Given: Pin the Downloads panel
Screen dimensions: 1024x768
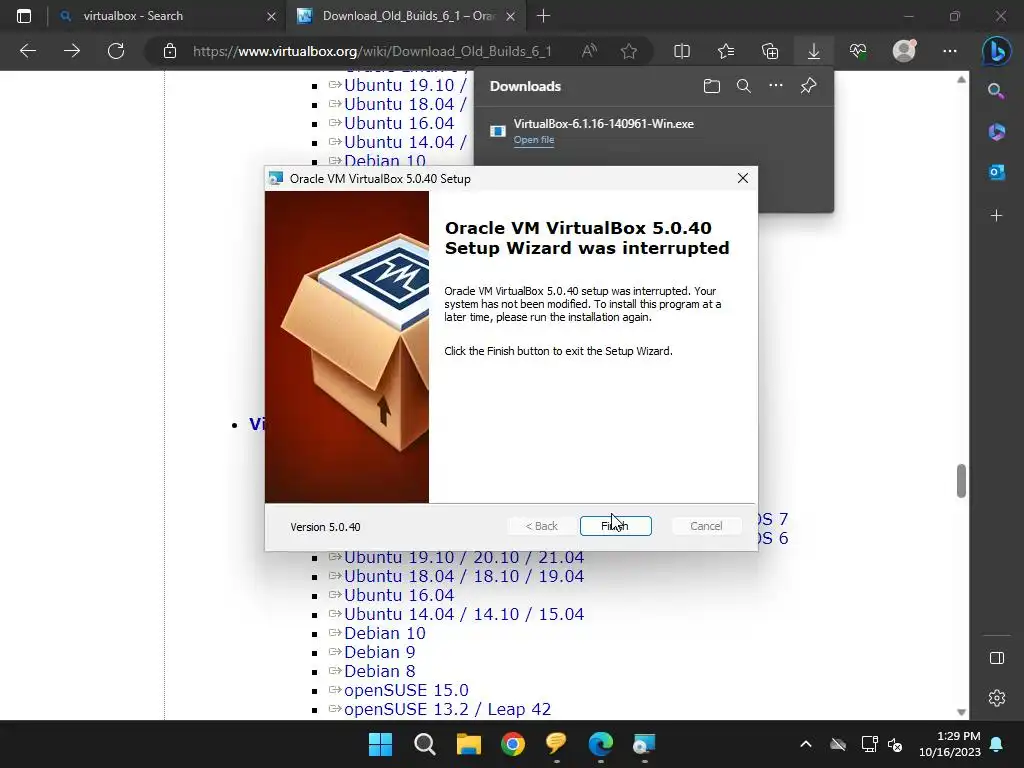Looking at the screenshot, I should [x=808, y=86].
